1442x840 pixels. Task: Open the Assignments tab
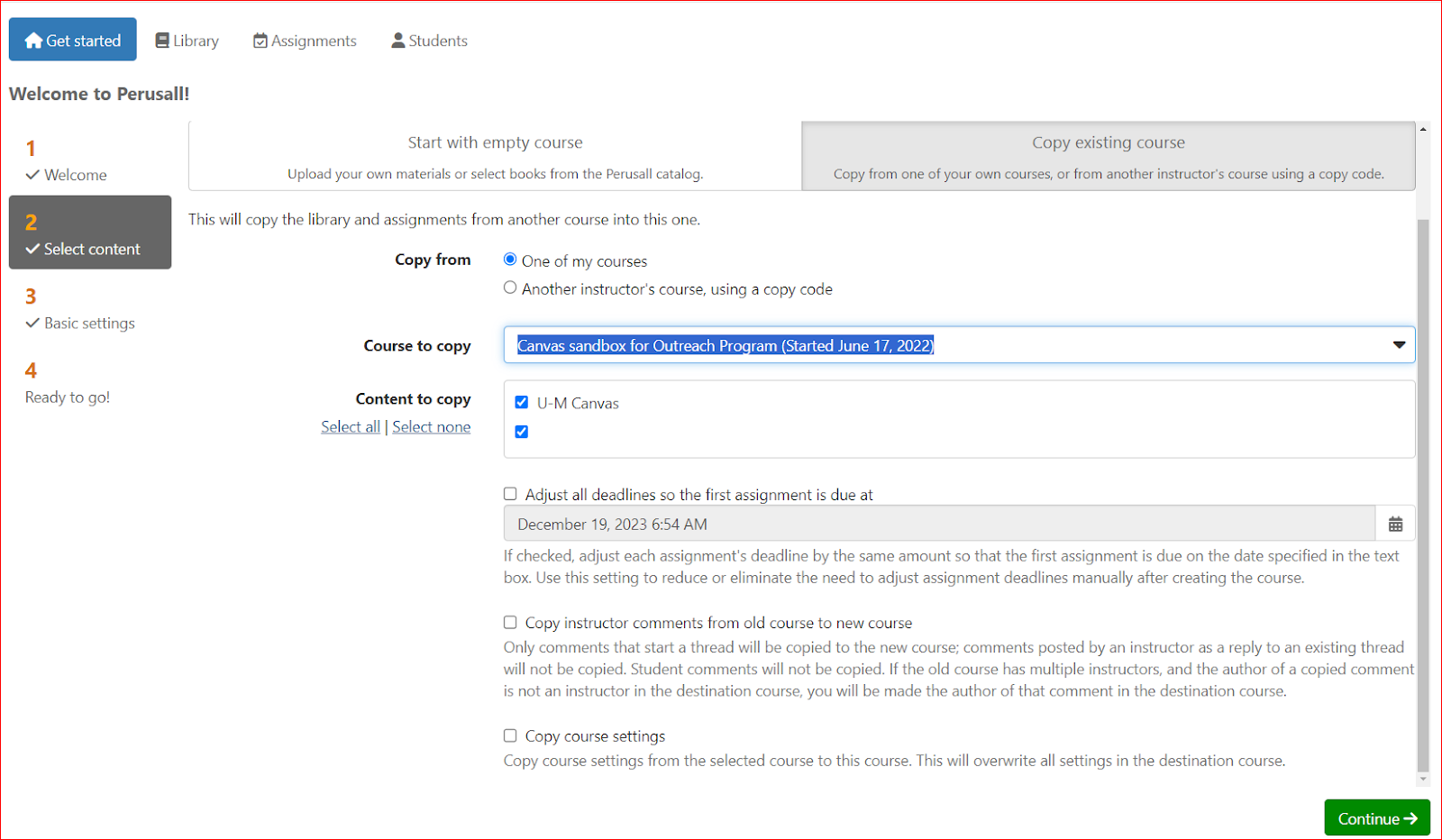pos(305,41)
